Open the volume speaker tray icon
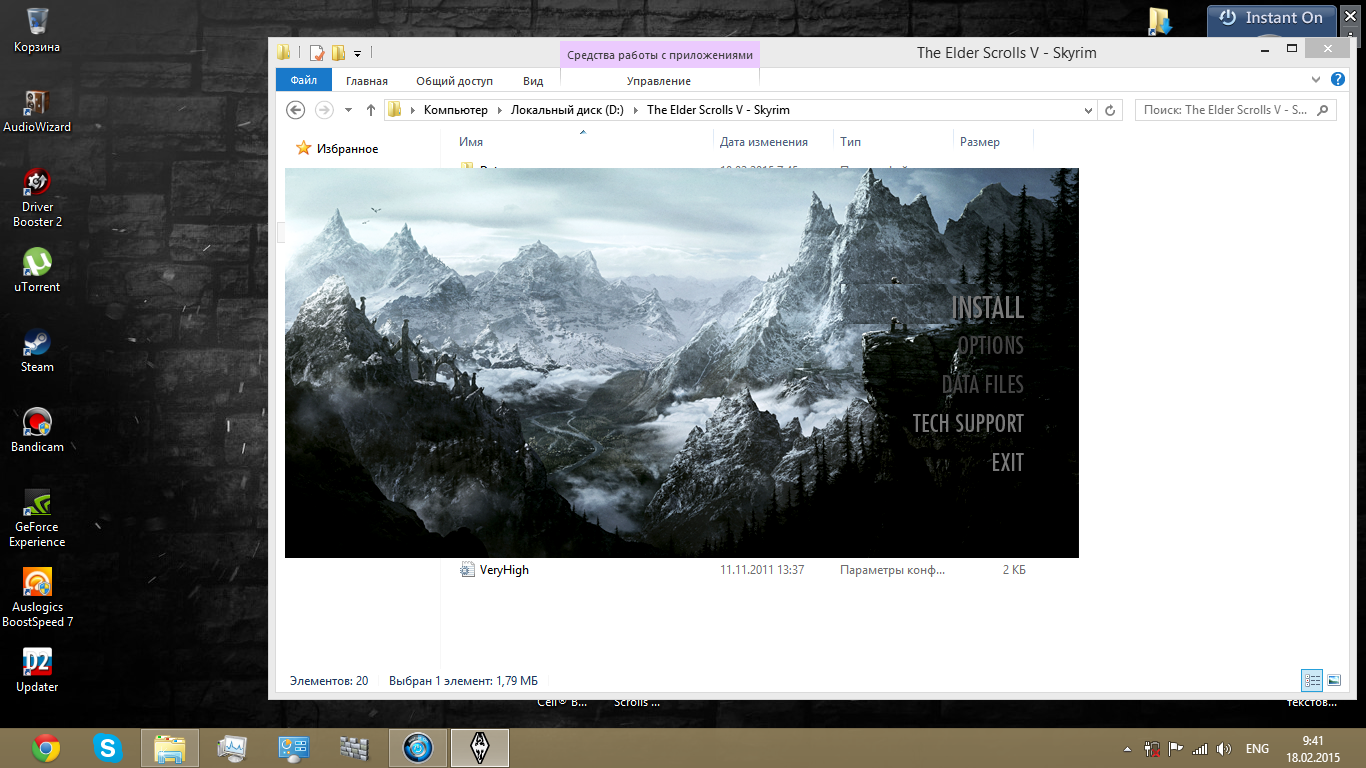 [1224, 749]
